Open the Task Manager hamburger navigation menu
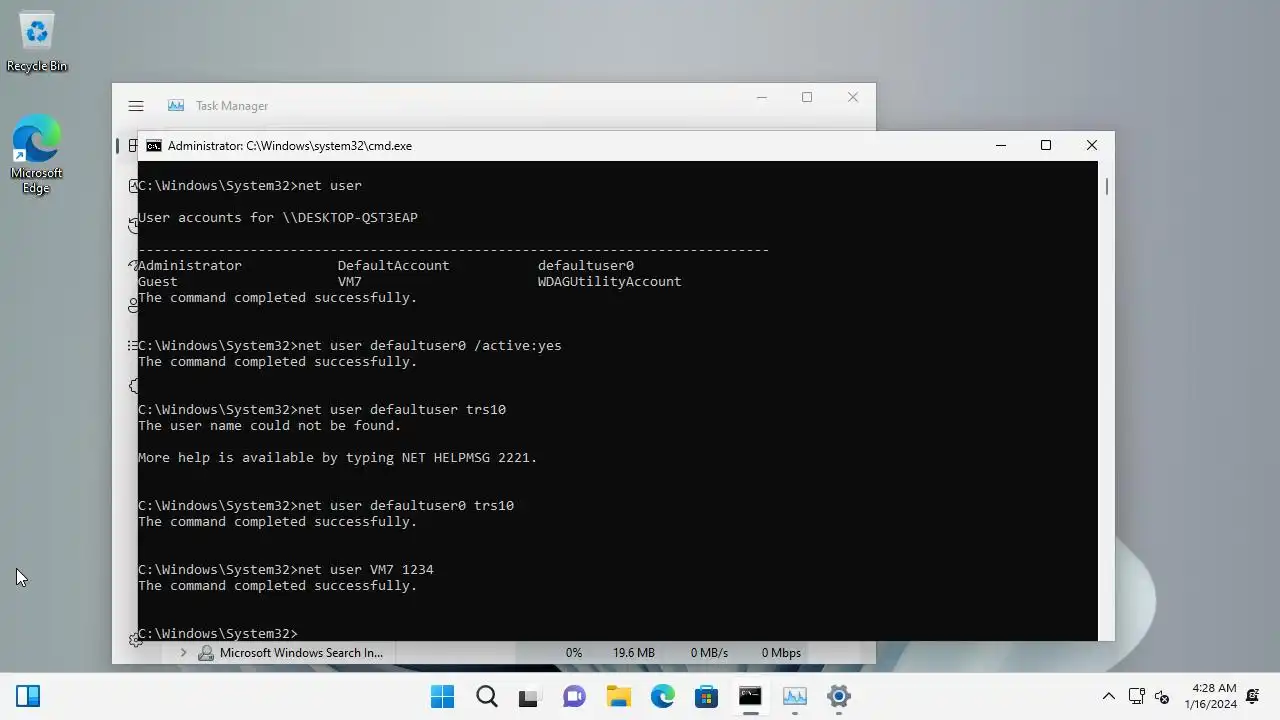 (136, 106)
